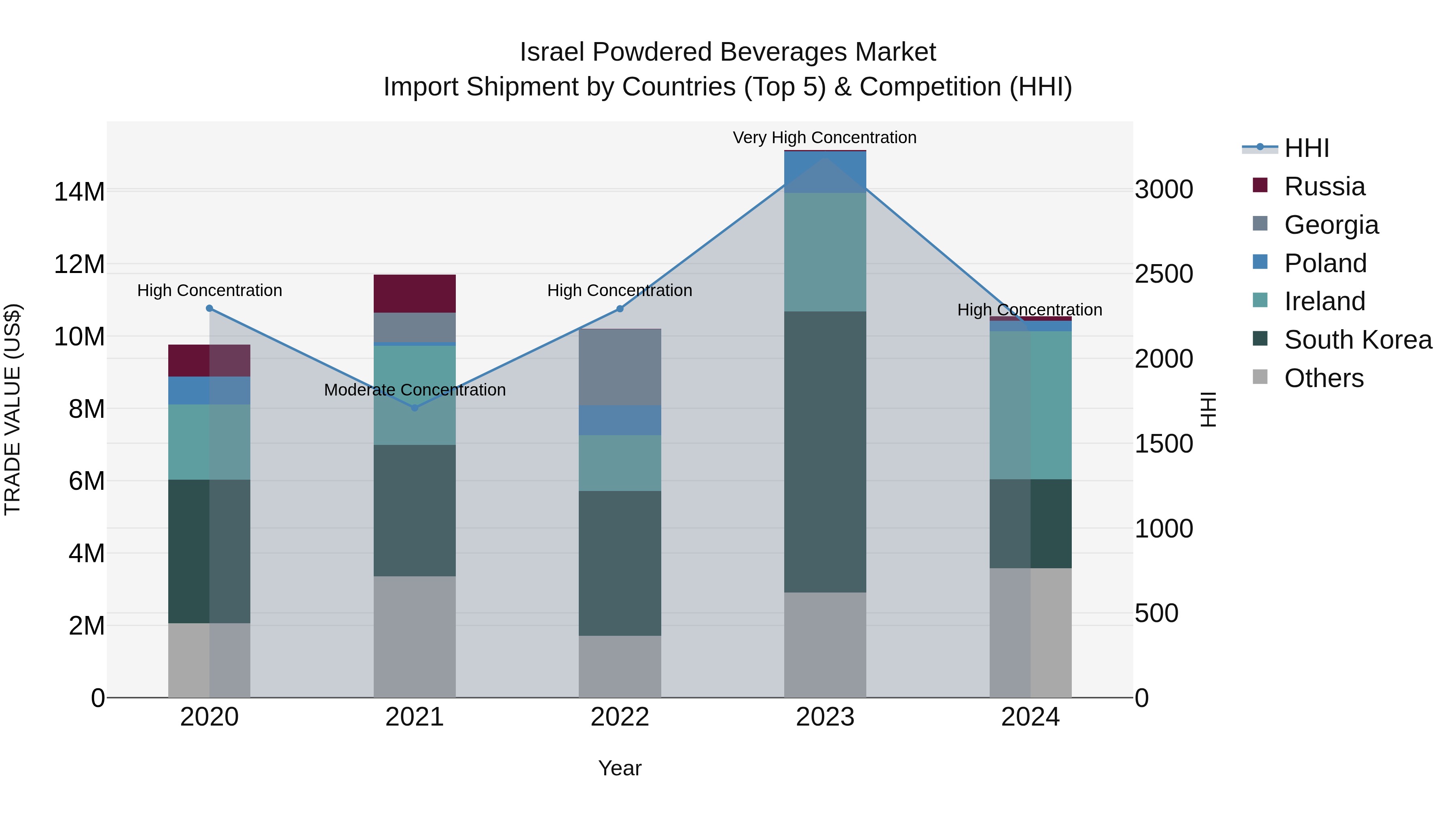Click the 2M y-axis tick label
The height and width of the screenshot is (819, 1456).
coord(87,626)
